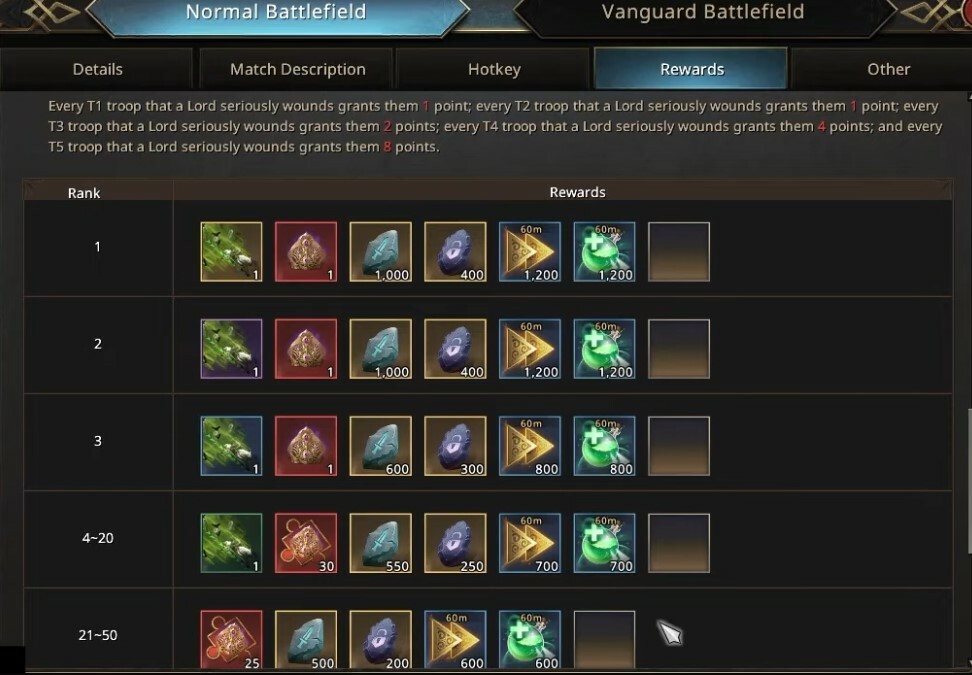Select rank 1 sword stone with 1,000
The height and width of the screenshot is (675, 972).
coord(381,252)
